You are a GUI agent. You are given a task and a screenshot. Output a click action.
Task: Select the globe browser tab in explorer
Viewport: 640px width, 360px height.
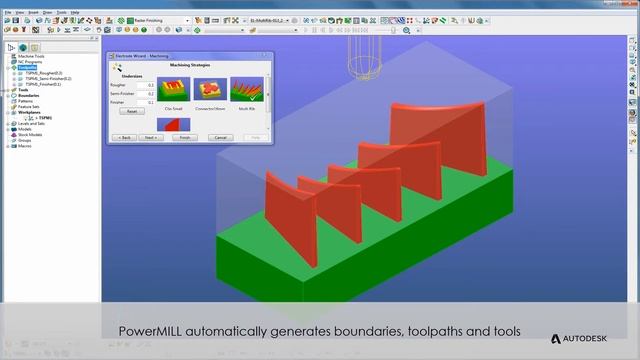23,48
